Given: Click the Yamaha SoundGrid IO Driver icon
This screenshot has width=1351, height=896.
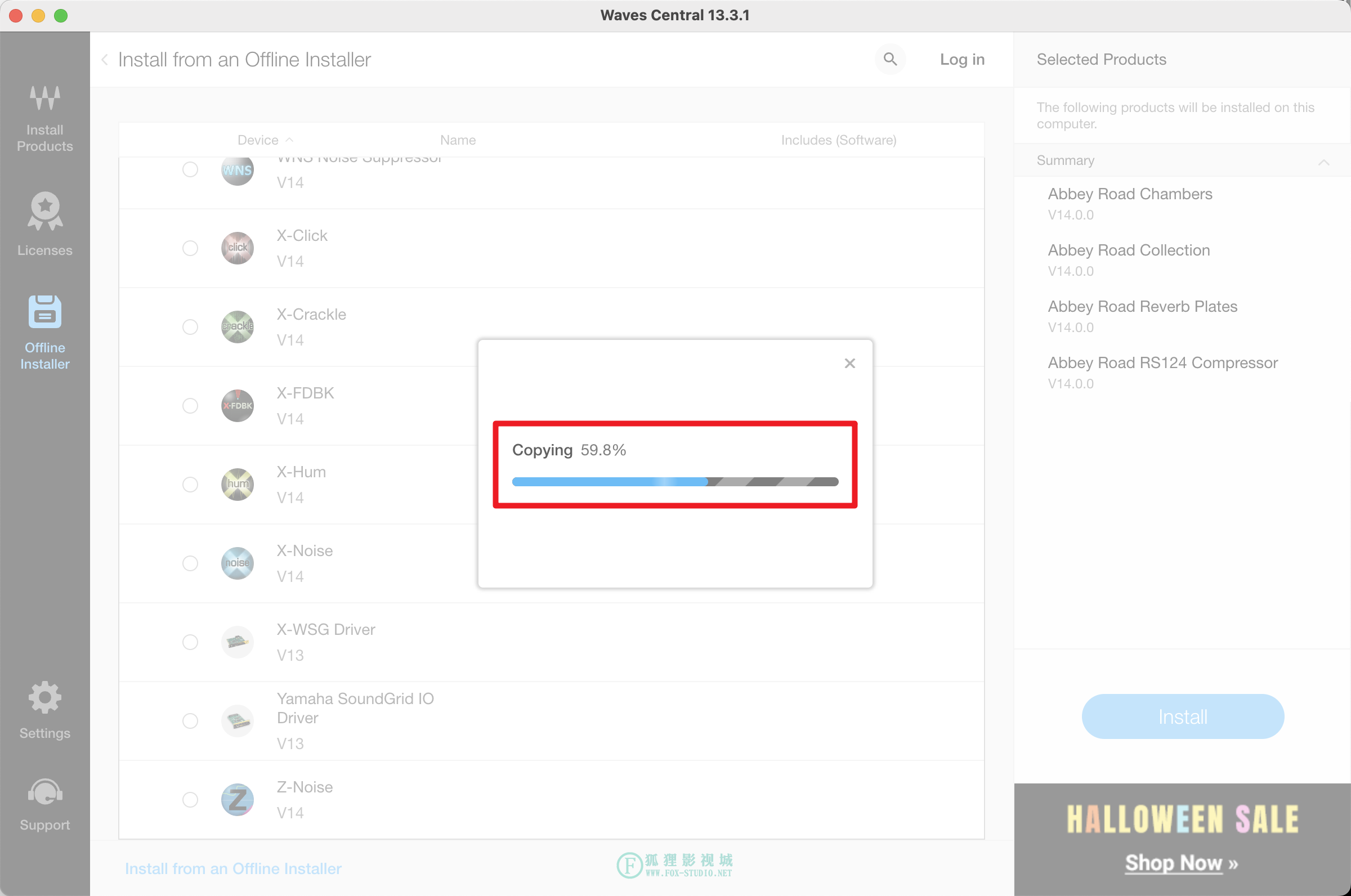Looking at the screenshot, I should [237, 721].
